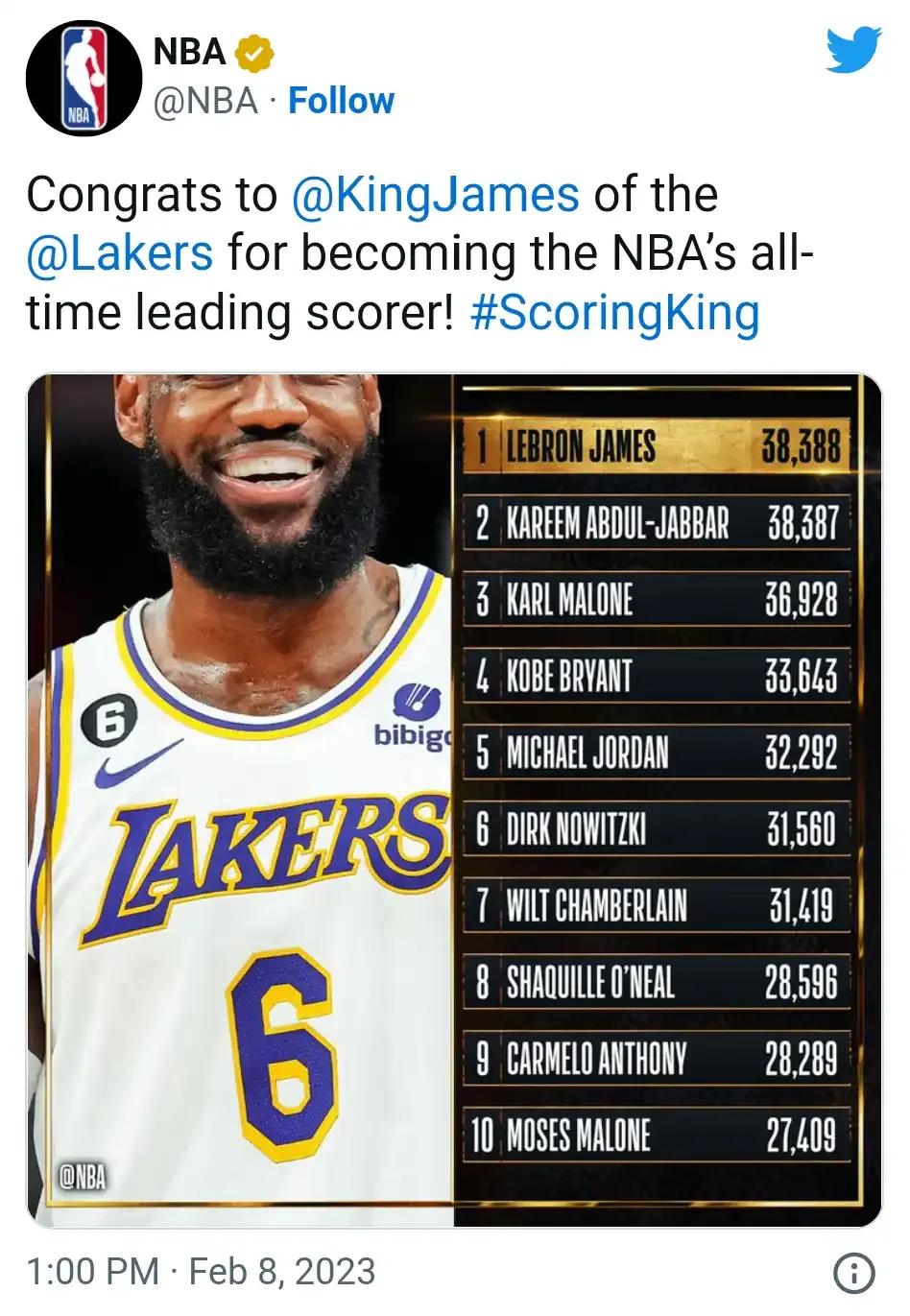Click the Moses Malone 27,409 row
The image size is (910, 1316).
point(658,1136)
